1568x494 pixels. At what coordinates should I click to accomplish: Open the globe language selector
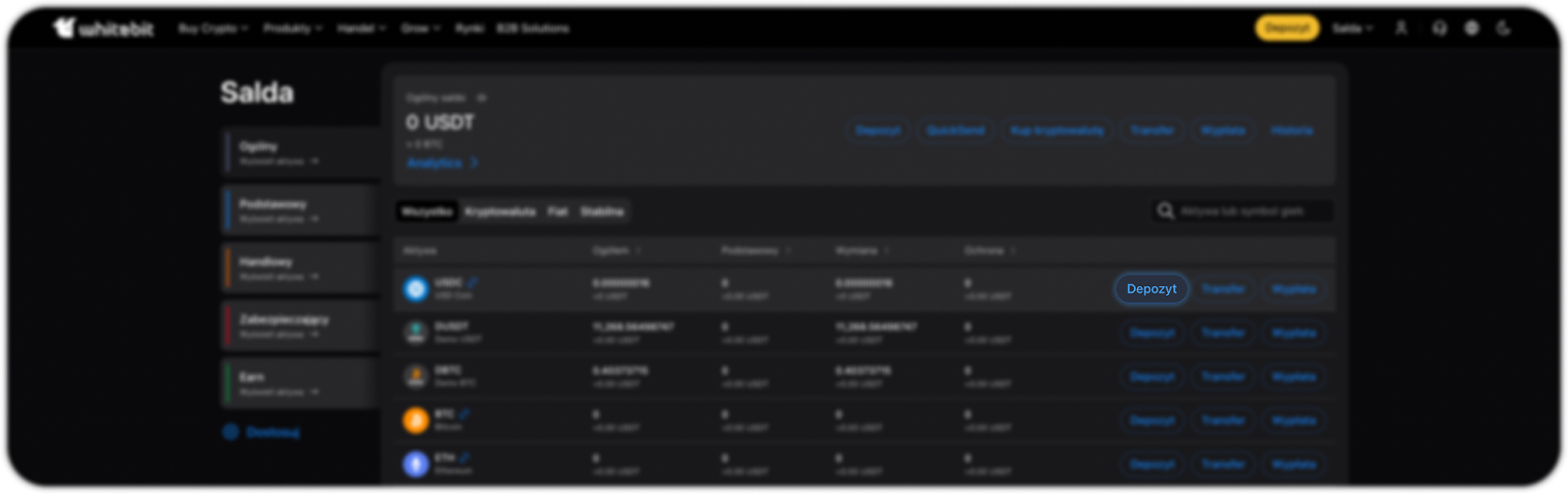(1471, 28)
